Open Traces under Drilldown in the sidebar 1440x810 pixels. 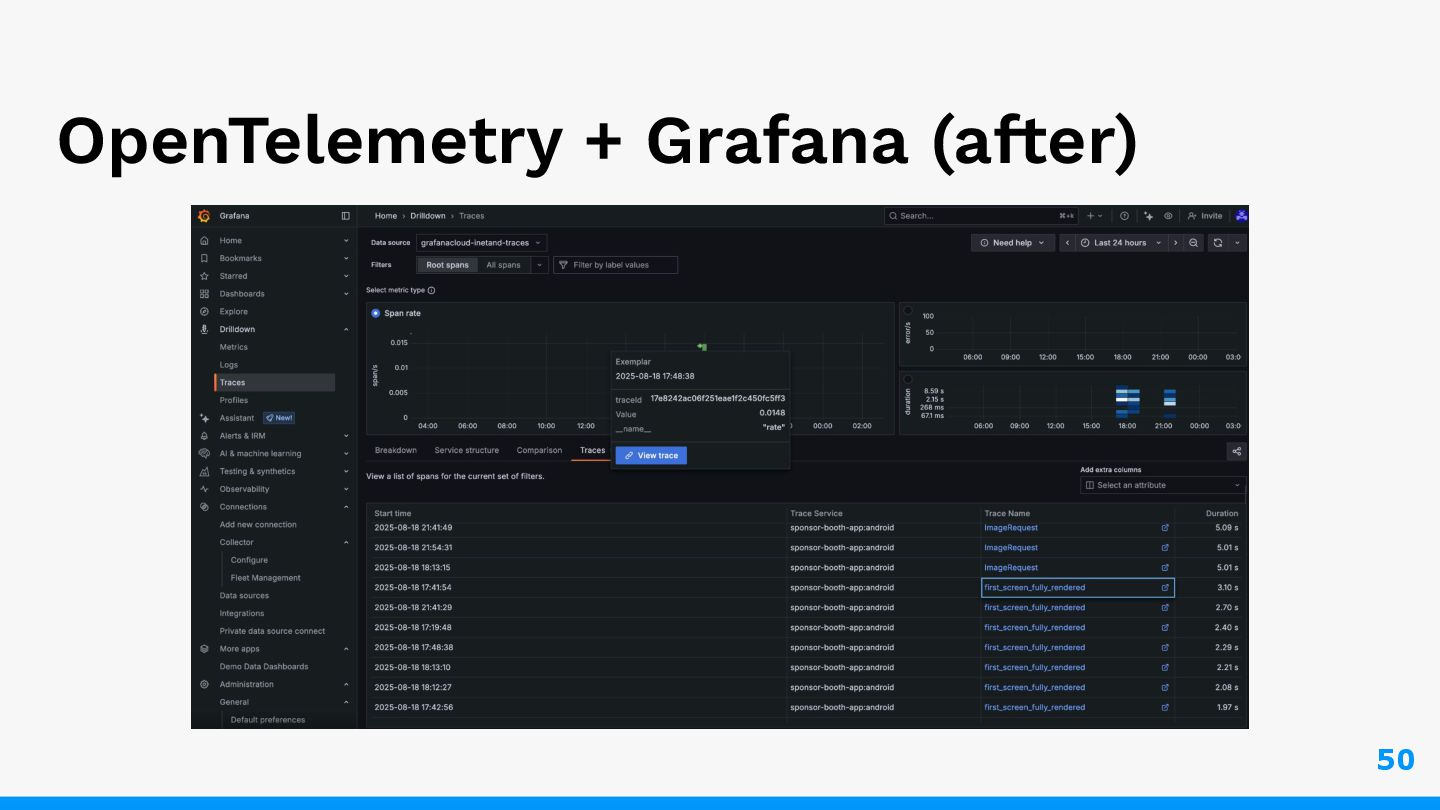pos(275,382)
